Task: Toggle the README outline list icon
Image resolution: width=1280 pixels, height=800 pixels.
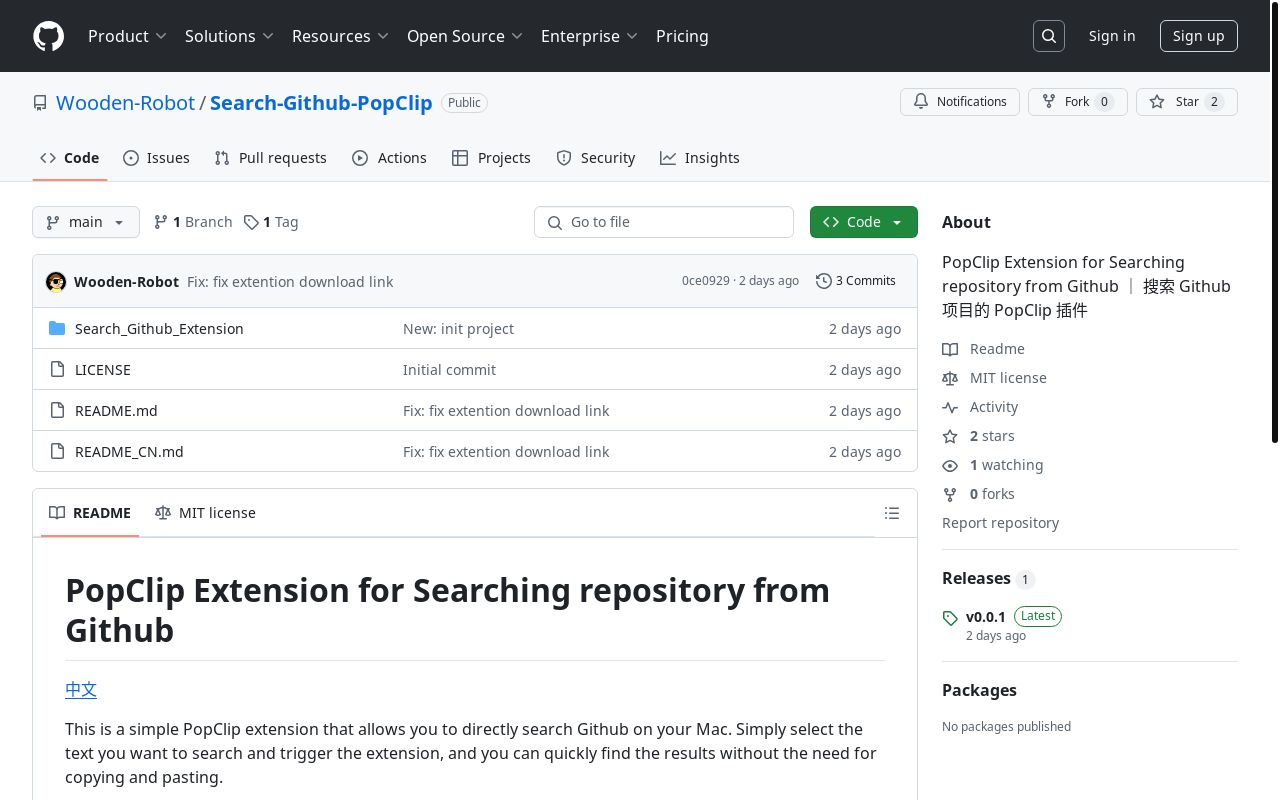Action: click(x=891, y=513)
